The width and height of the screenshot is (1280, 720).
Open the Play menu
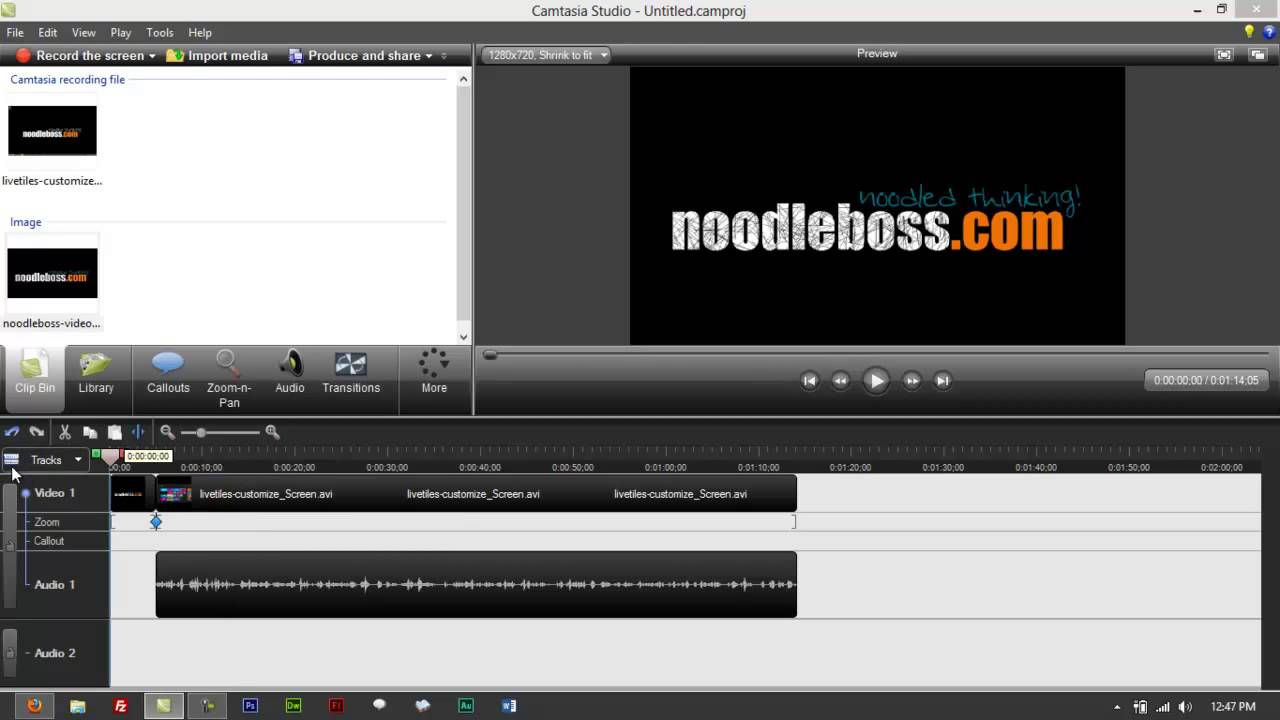[121, 33]
